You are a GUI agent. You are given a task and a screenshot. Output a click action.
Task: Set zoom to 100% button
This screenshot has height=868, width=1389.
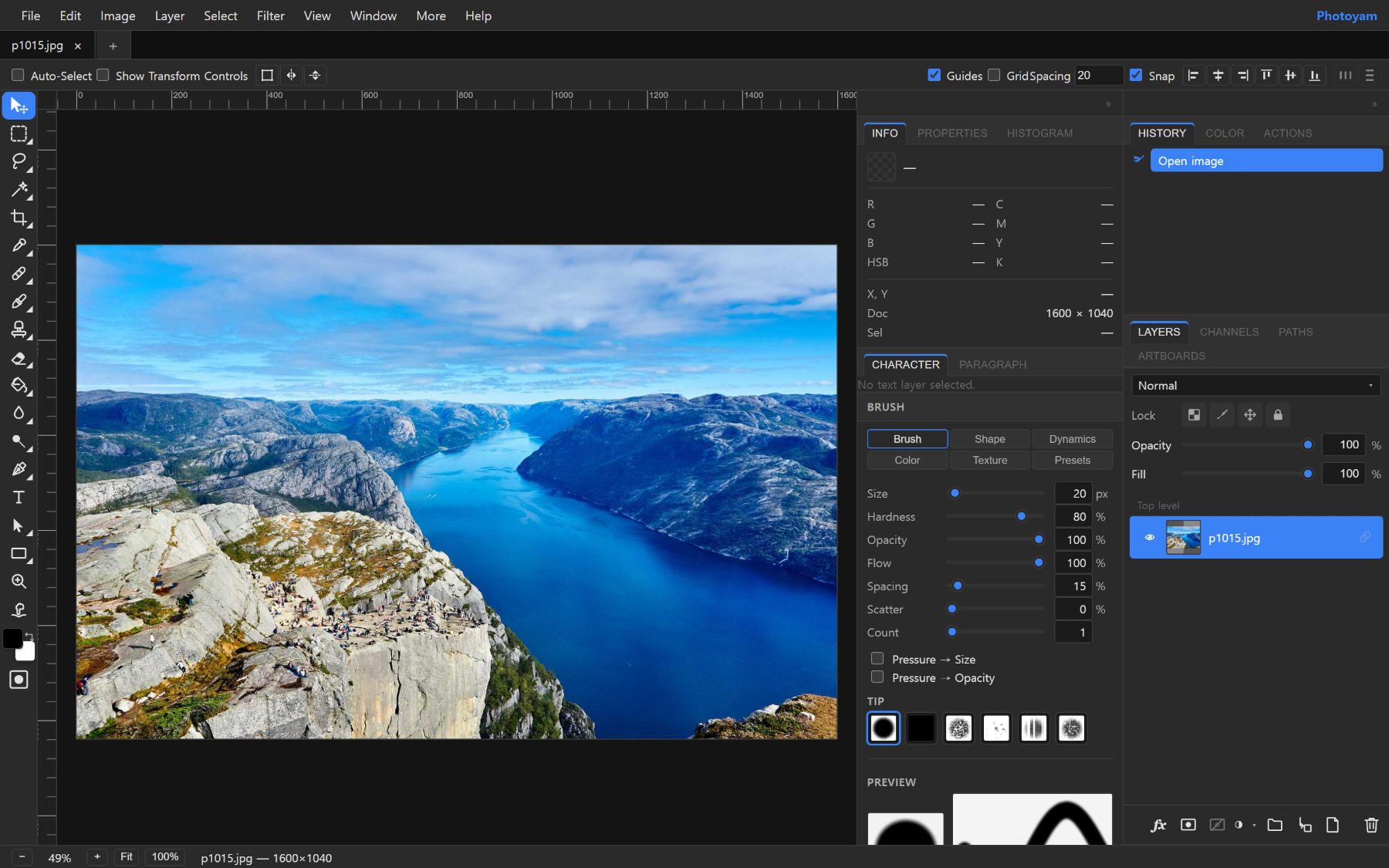tap(165, 856)
